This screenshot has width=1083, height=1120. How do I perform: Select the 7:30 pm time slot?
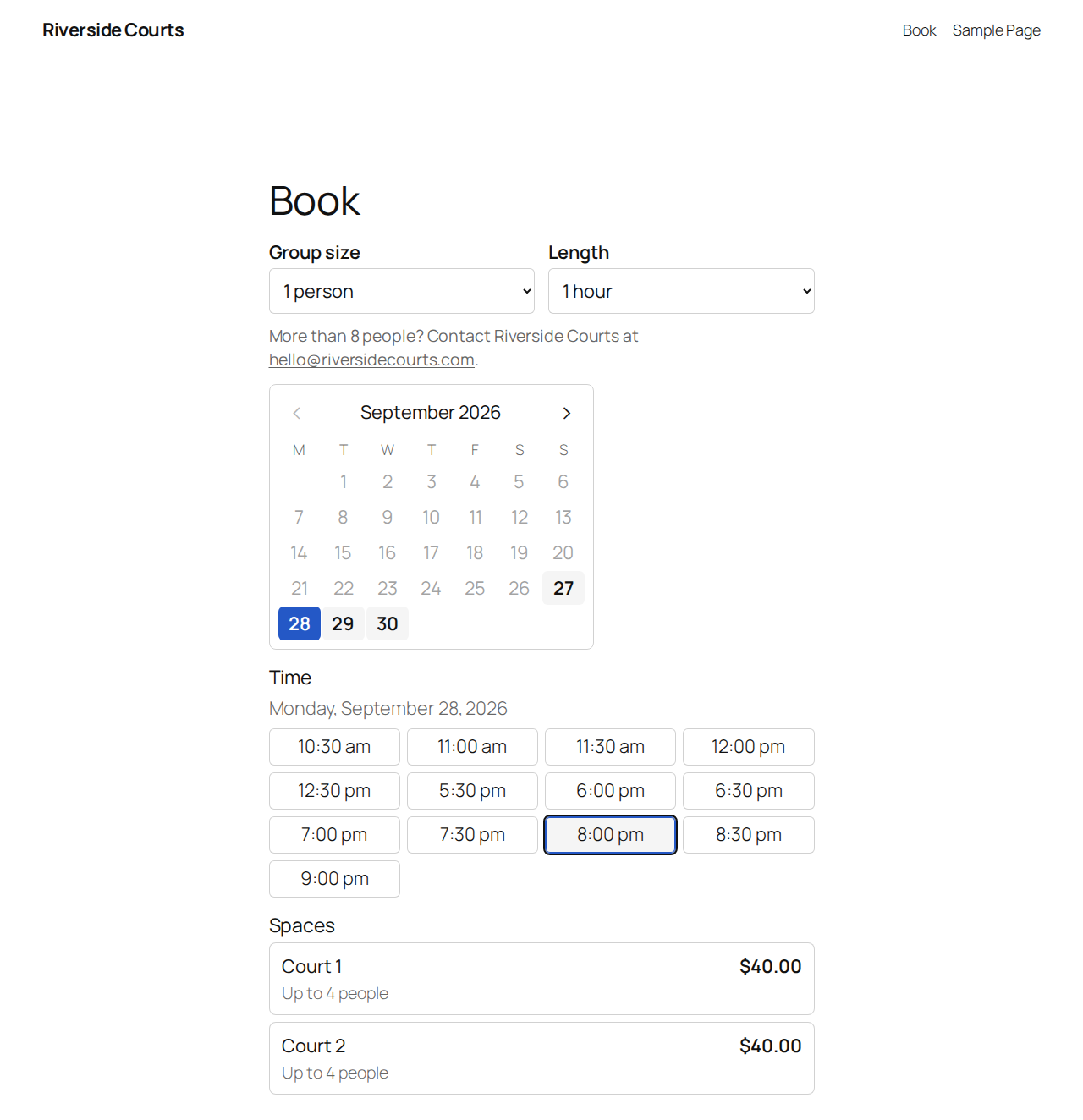click(x=472, y=835)
